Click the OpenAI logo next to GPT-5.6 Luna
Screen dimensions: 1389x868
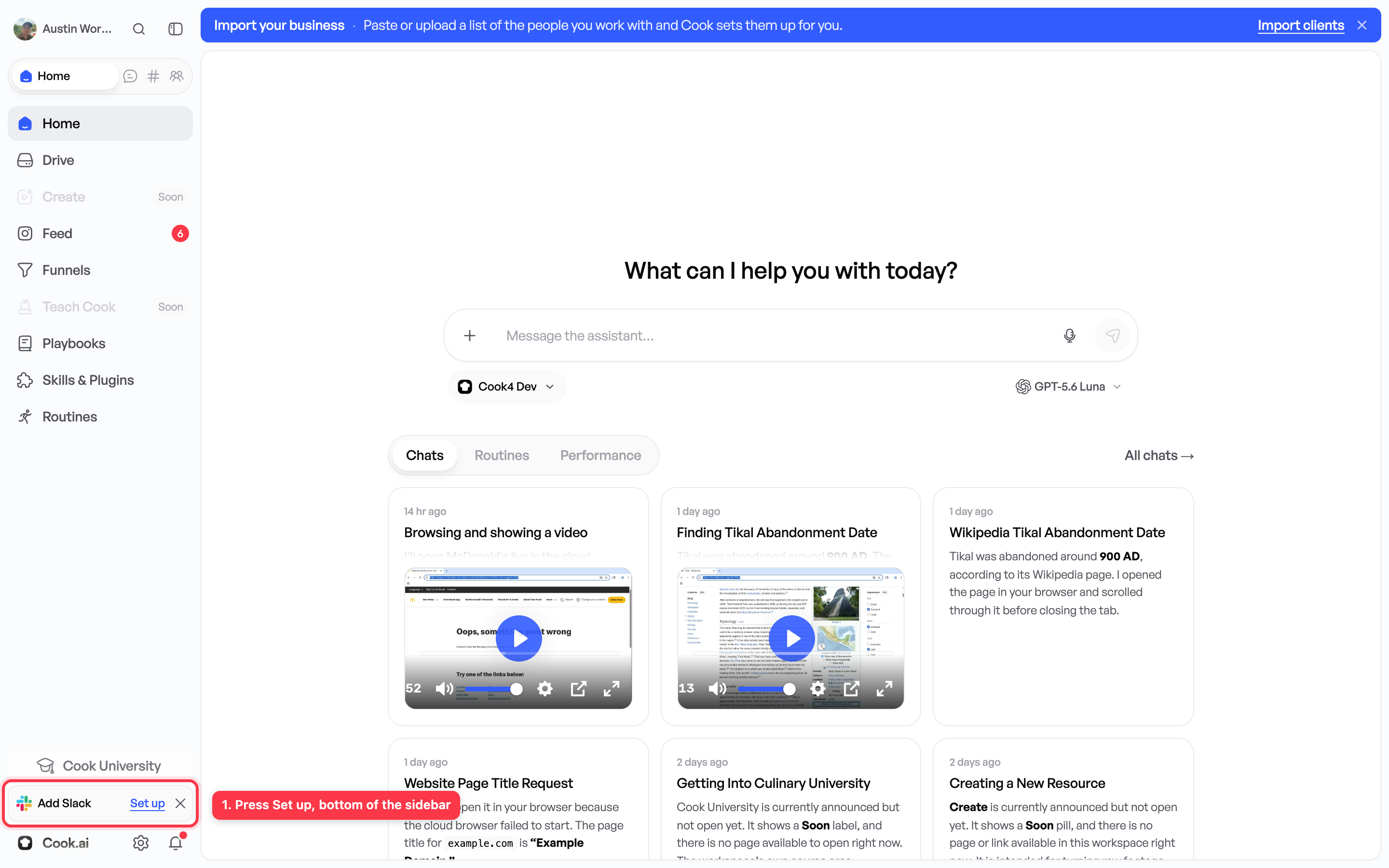(1023, 387)
